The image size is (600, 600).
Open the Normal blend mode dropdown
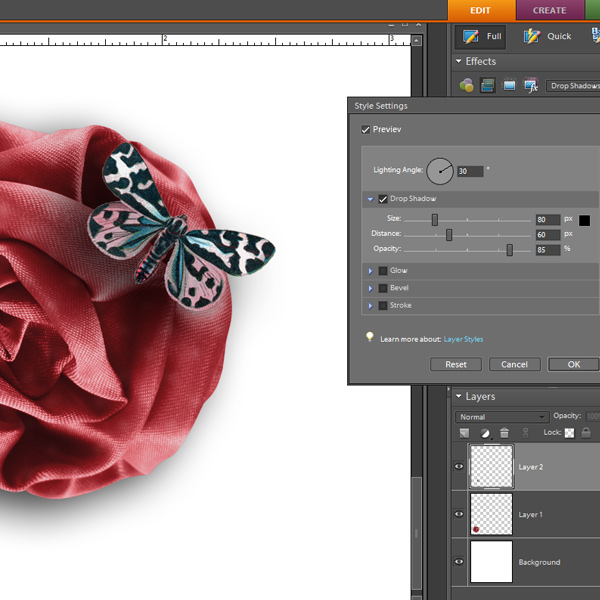[x=501, y=416]
